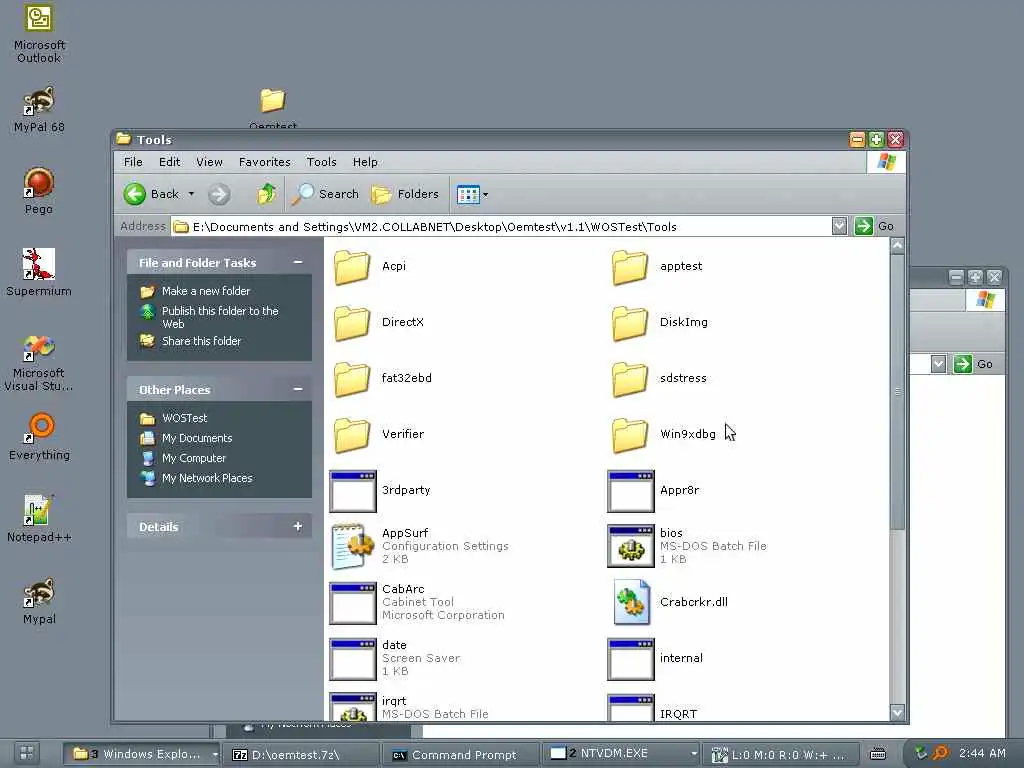Select the Pego desktop shortcut
Screen dimensions: 1024x768
click(x=39, y=191)
